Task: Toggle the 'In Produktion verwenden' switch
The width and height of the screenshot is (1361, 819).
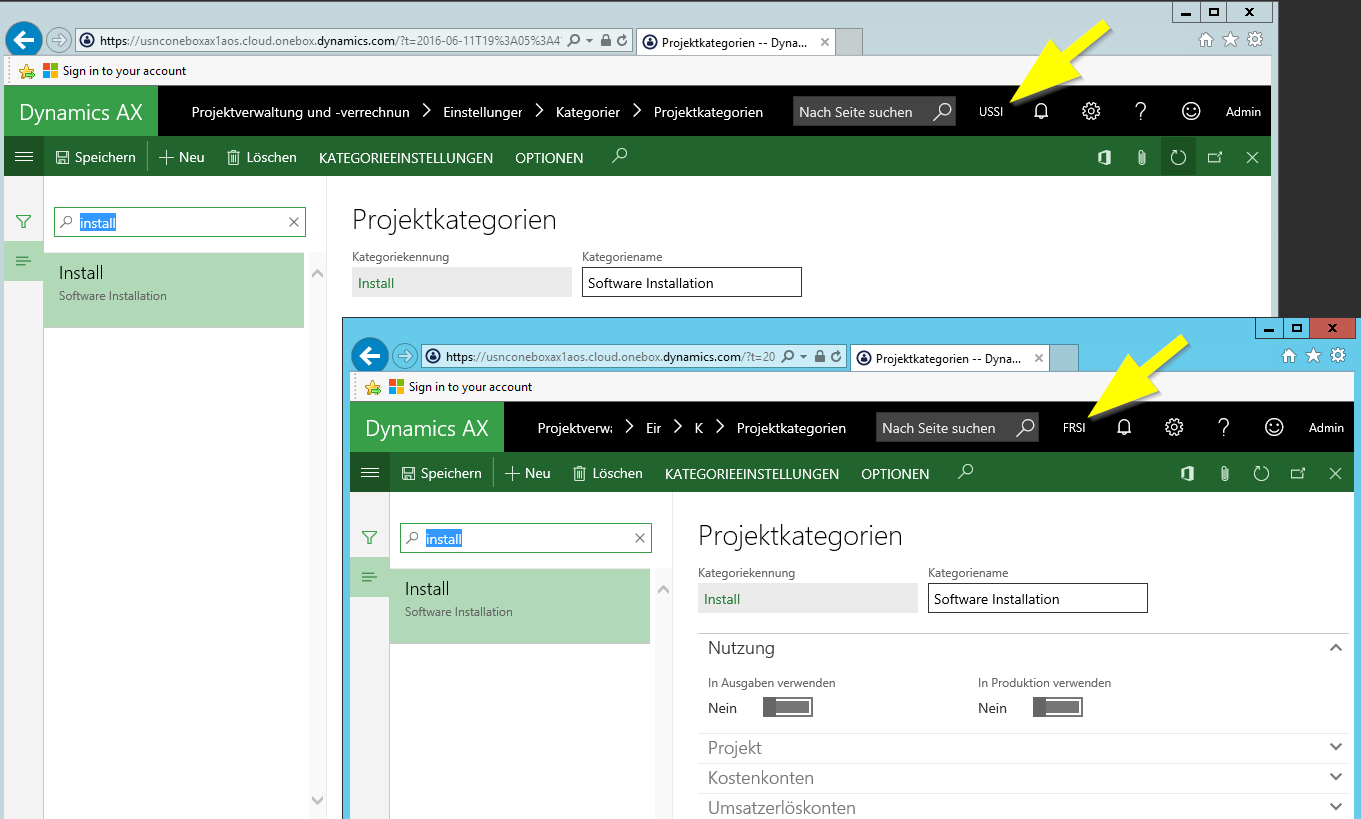Action: point(1058,708)
